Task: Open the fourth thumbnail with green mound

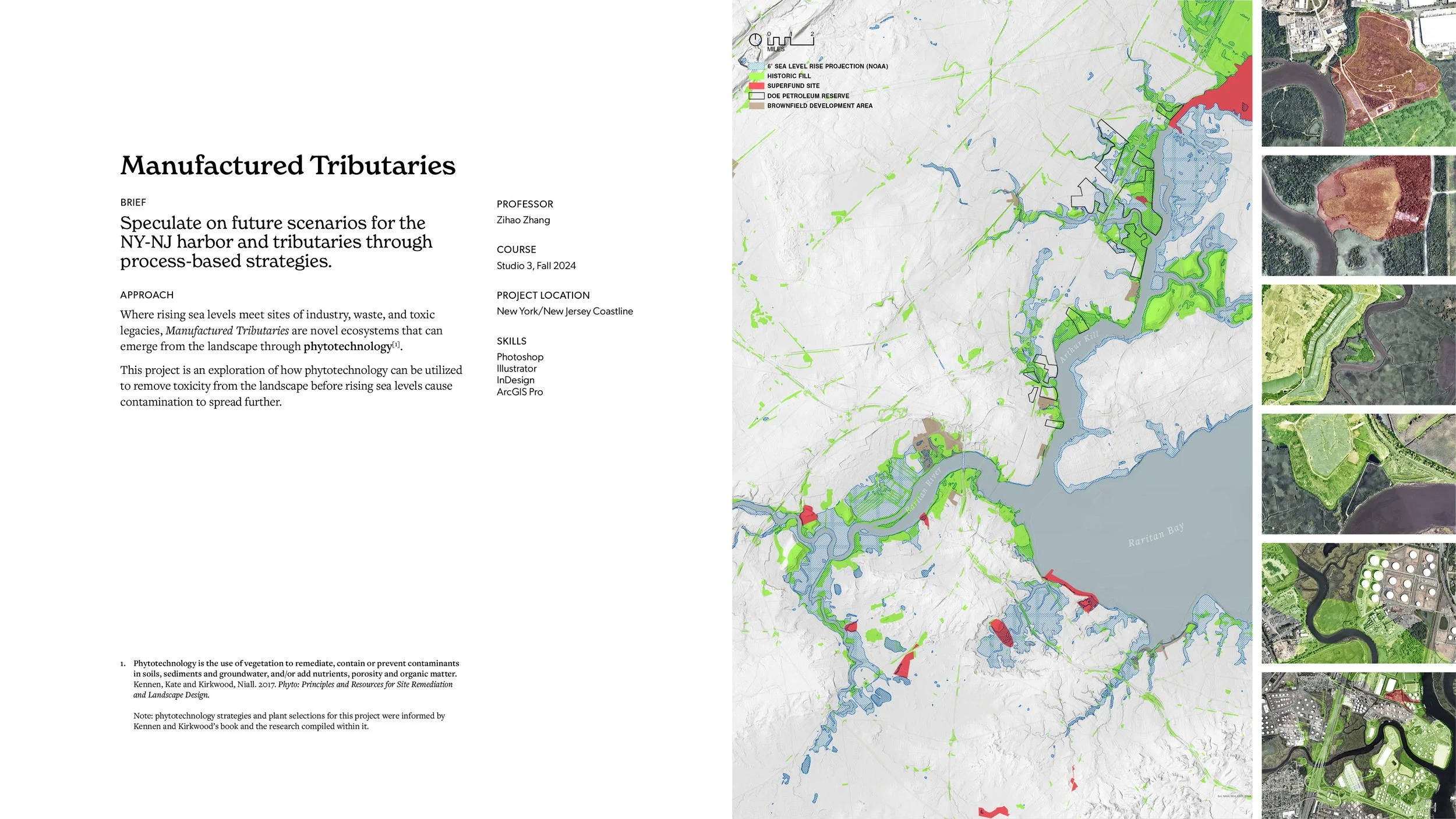Action: coord(1358,474)
